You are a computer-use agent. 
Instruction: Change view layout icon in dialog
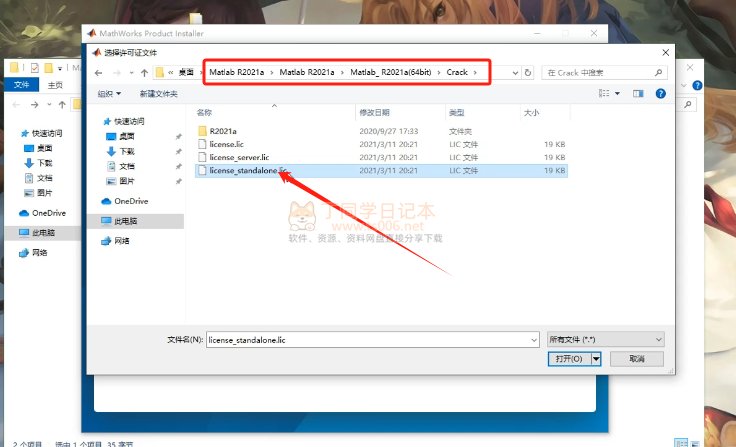pos(604,93)
